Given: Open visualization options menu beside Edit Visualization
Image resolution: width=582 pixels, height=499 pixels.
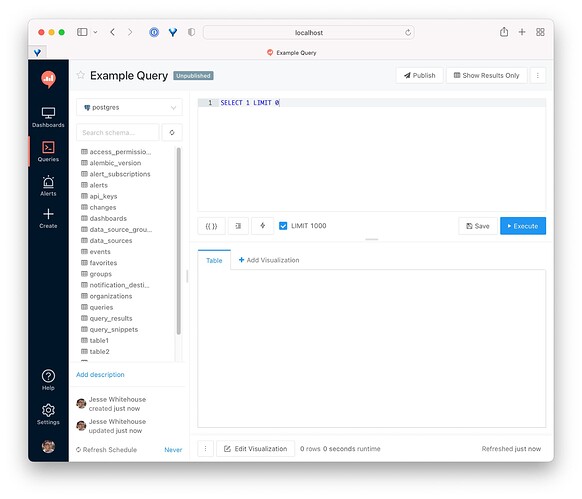Looking at the screenshot, I should [x=205, y=449].
